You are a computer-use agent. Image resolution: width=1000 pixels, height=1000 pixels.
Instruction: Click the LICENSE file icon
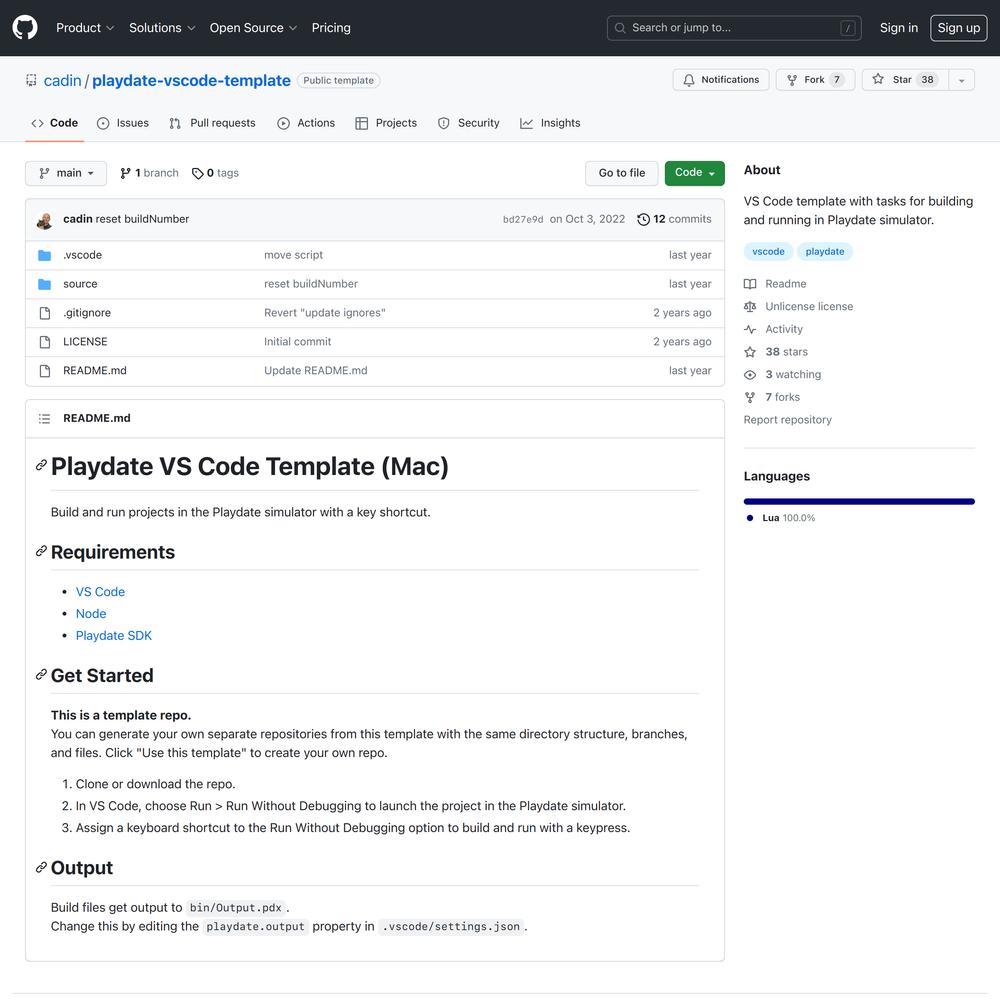coord(45,342)
